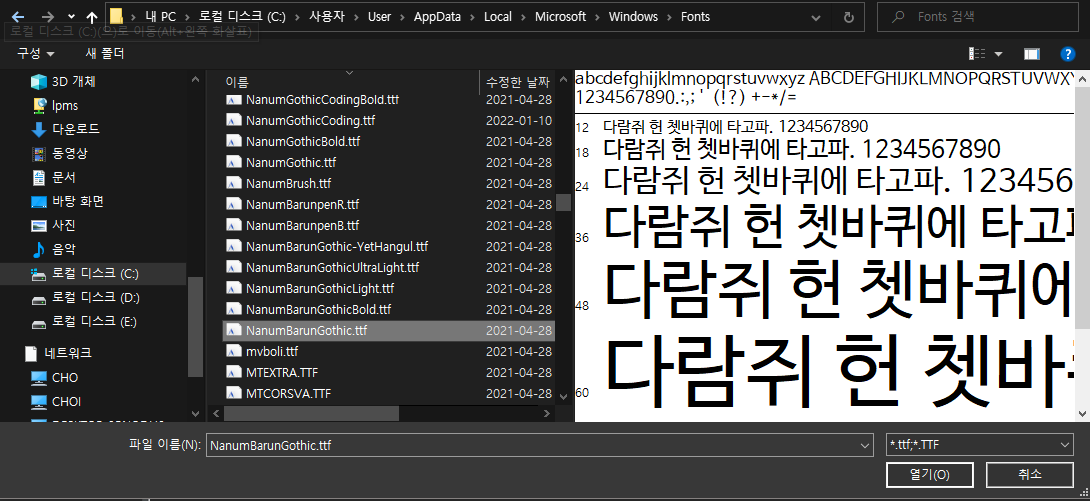This screenshot has width=1090, height=501.
Task: Click font icon of MTCORSVA.TTF
Action: click(234, 393)
